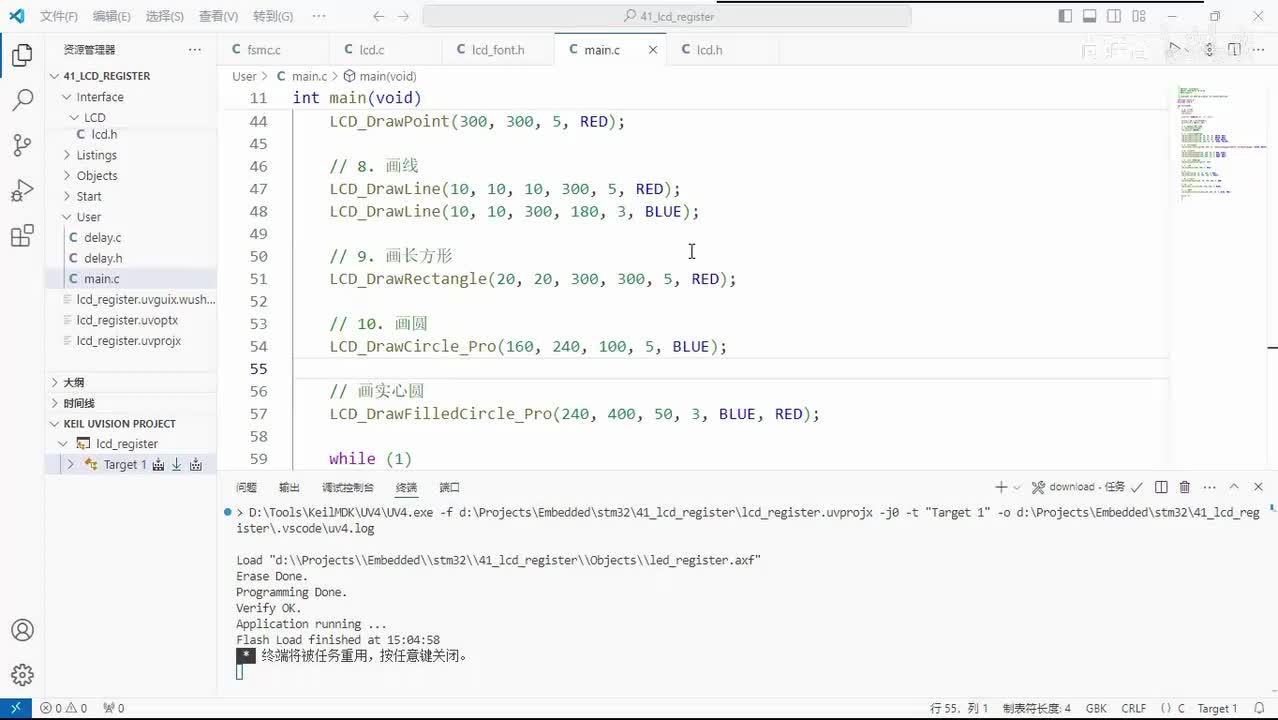Open editor more actions ellipsis
The width and height of the screenshot is (1278, 720).
[x=1259, y=49]
